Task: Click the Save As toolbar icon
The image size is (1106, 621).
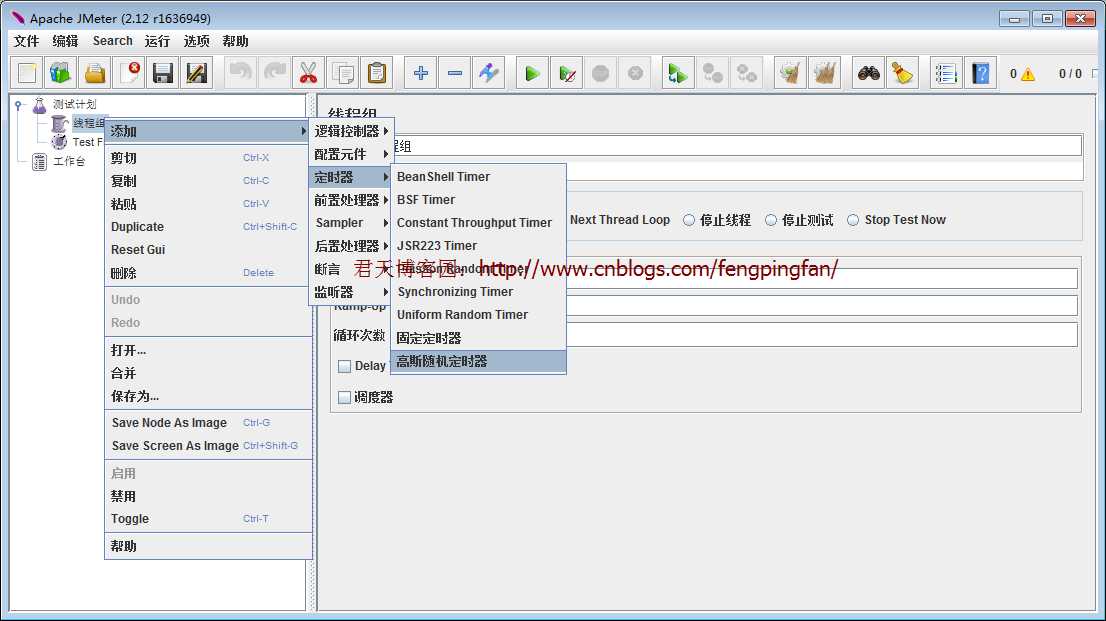Action: (196, 73)
